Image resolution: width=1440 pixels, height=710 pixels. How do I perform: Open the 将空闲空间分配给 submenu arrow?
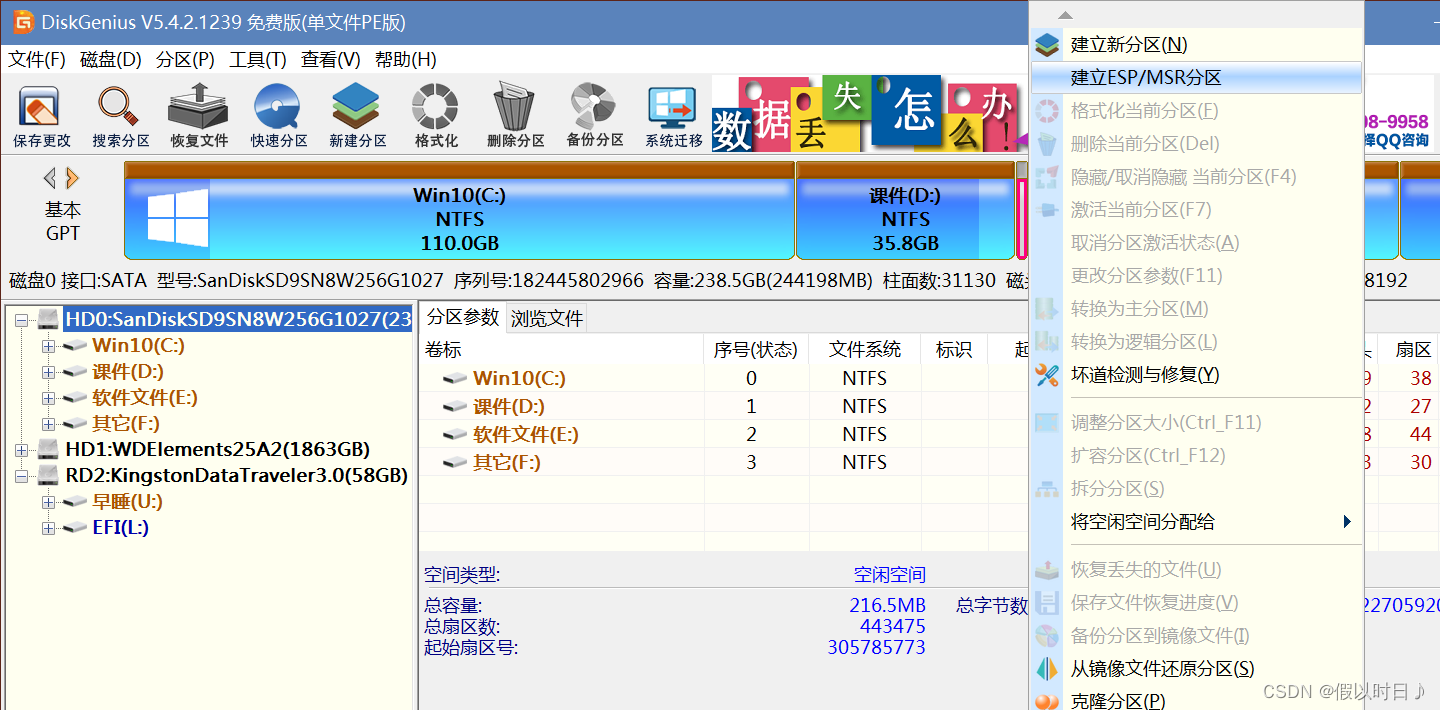(1347, 521)
